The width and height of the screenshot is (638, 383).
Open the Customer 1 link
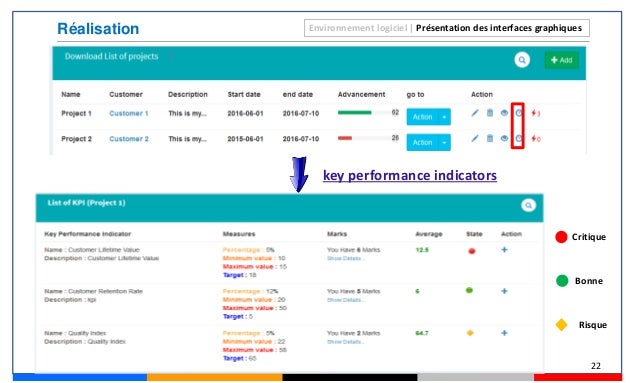[129, 113]
